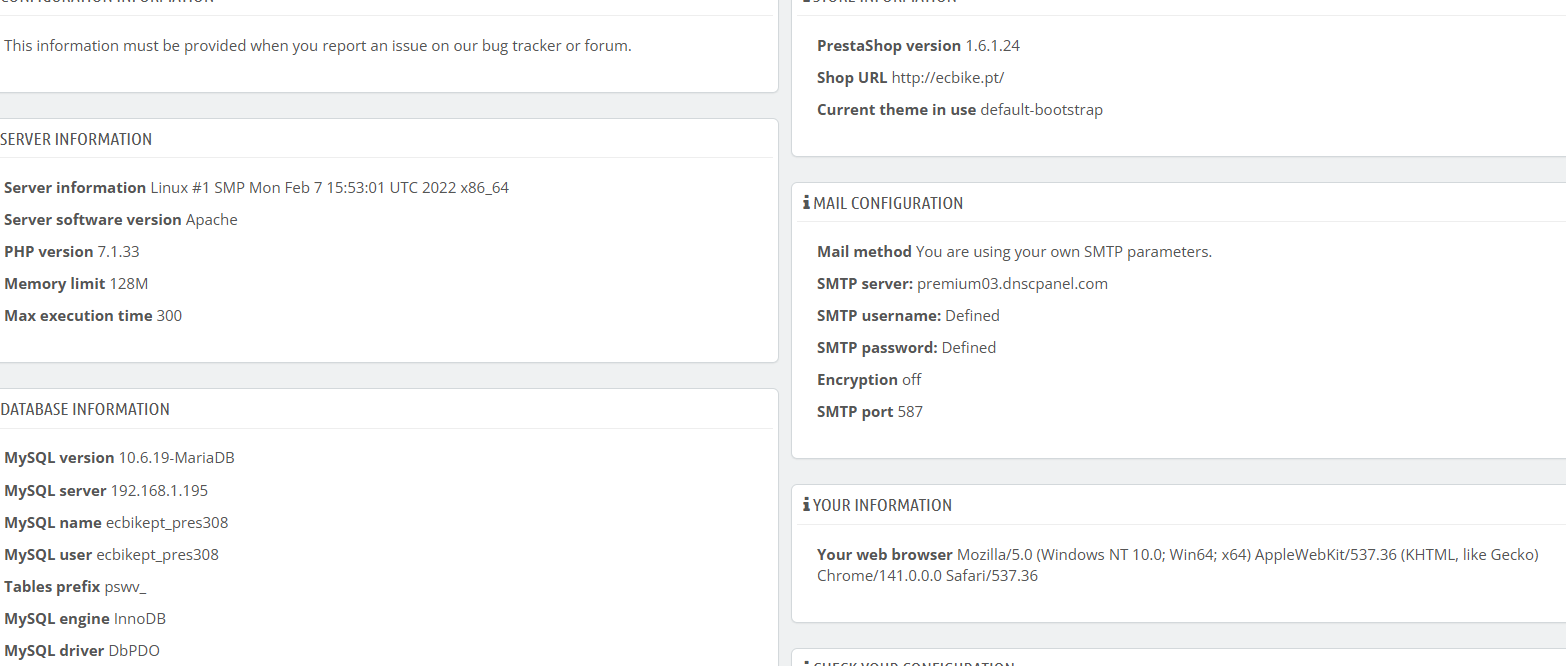Image resolution: width=1566 pixels, height=666 pixels.
Task: Click the Encryption off value
Action: click(911, 379)
